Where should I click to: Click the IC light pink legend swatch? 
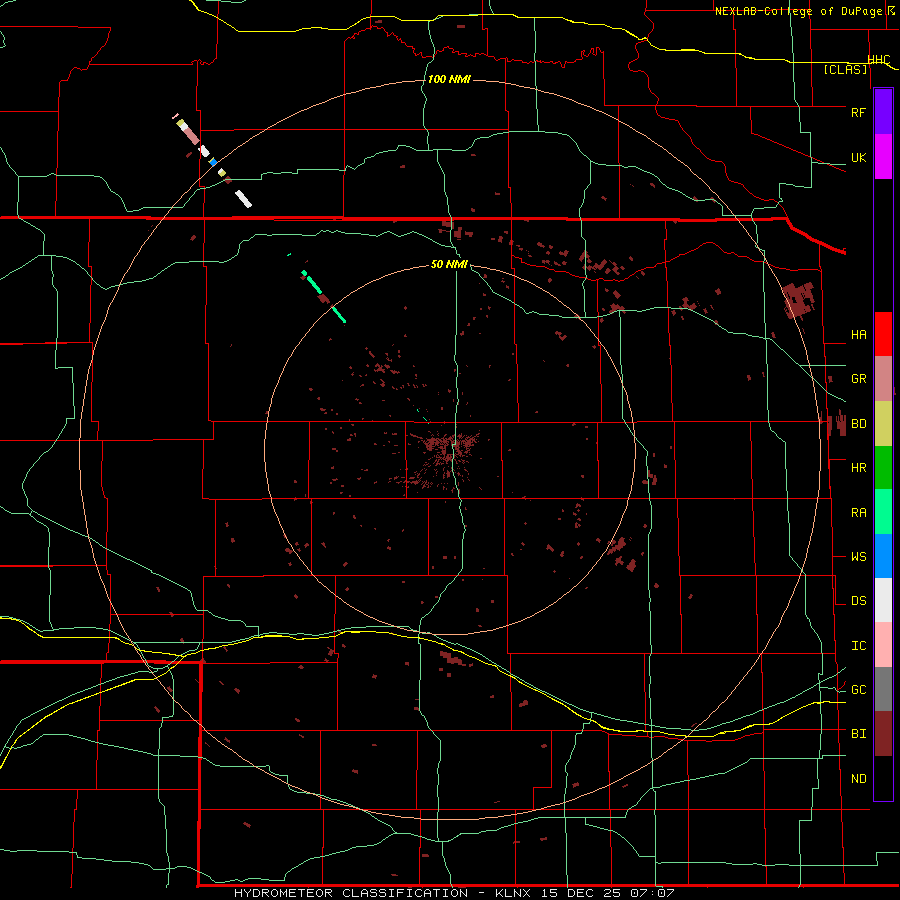pyautogui.click(x=883, y=645)
